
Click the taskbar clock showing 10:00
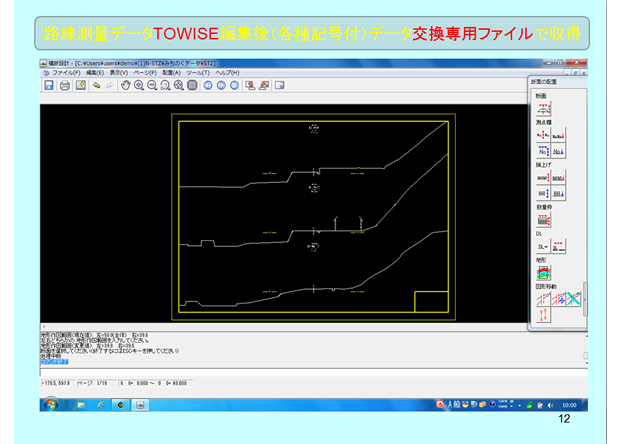point(569,405)
